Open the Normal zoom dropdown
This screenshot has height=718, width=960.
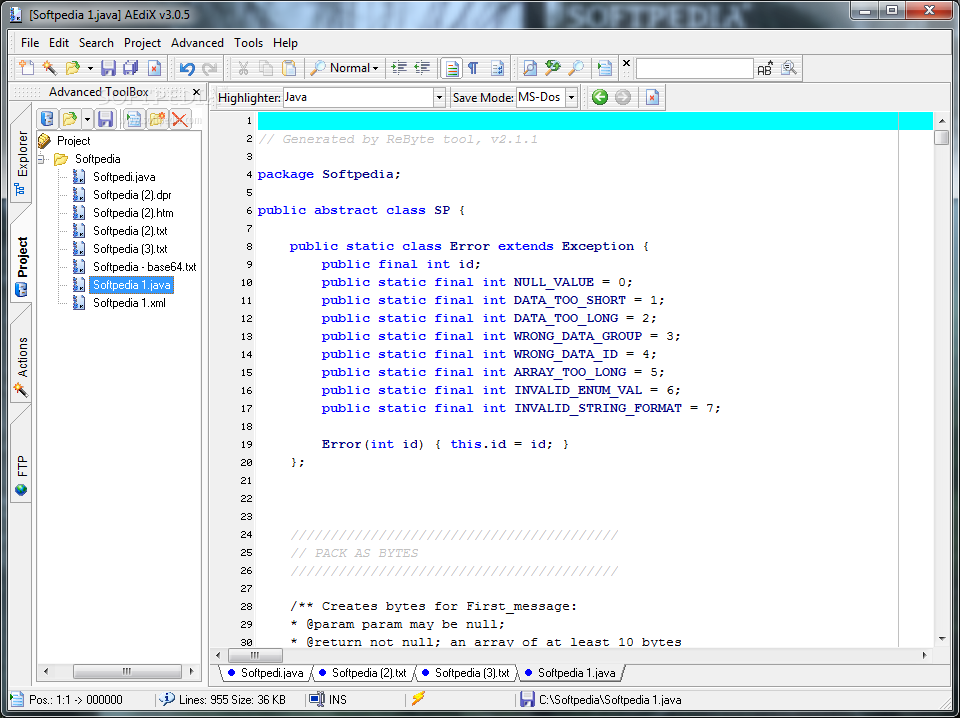click(344, 68)
